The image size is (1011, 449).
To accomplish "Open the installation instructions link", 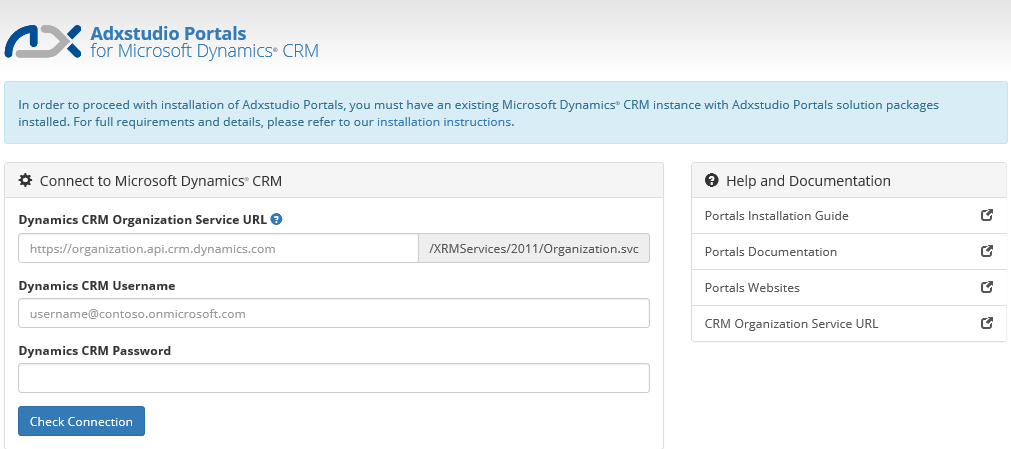I will click(444, 122).
